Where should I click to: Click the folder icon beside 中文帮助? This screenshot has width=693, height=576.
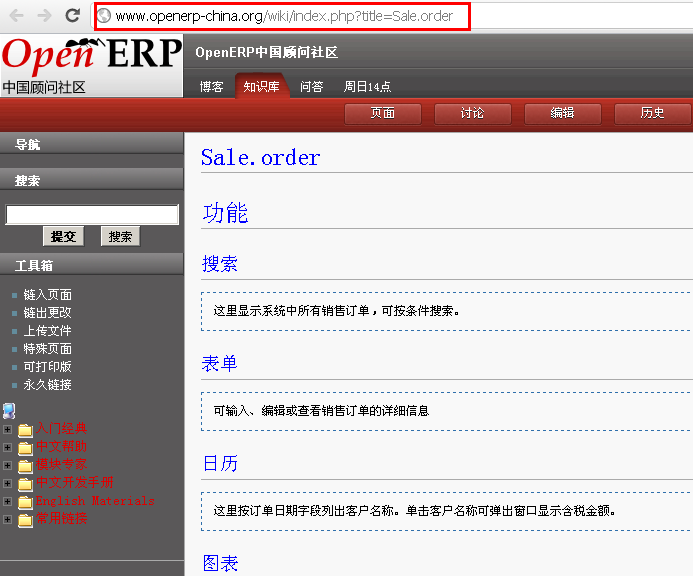[x=25, y=448]
